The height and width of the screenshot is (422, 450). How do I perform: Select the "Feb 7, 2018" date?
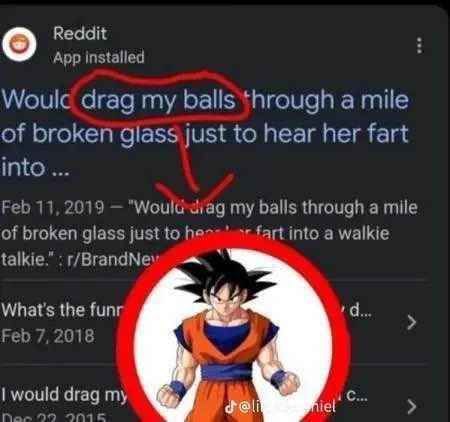point(48,336)
